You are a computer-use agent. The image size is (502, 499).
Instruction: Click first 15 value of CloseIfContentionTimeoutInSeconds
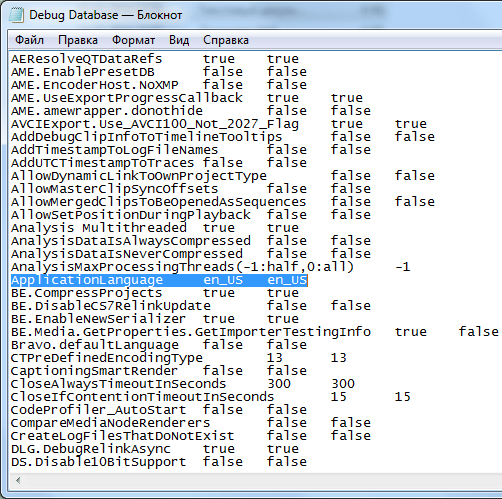coord(339,397)
